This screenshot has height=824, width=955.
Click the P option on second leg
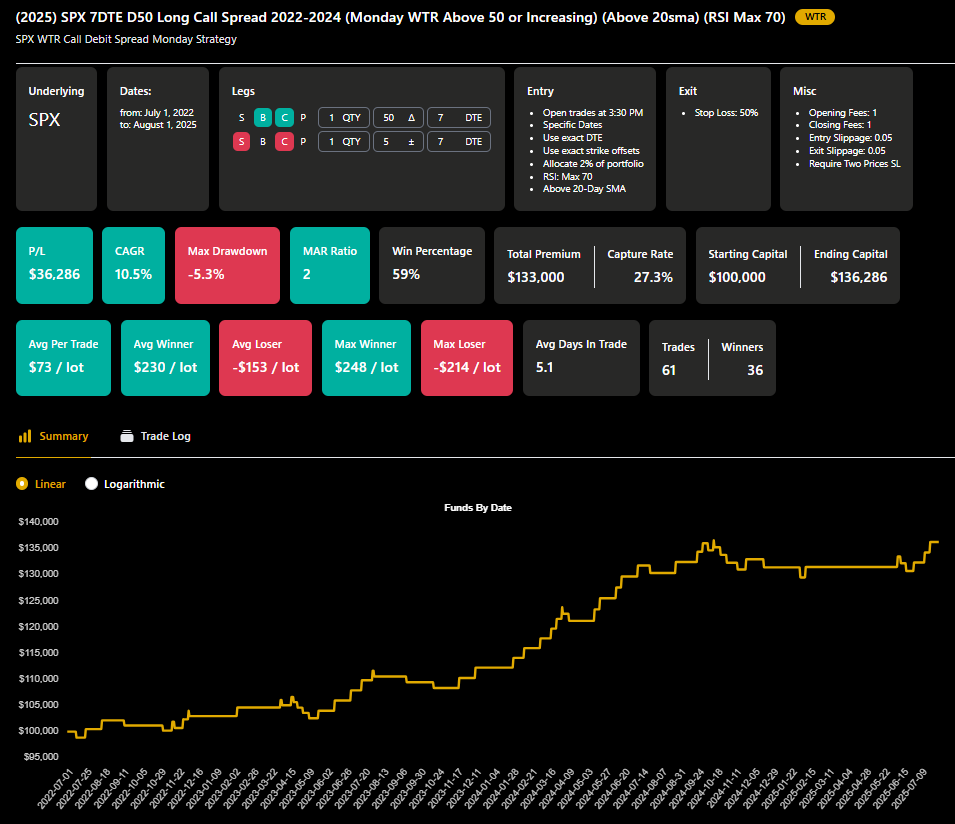[303, 141]
